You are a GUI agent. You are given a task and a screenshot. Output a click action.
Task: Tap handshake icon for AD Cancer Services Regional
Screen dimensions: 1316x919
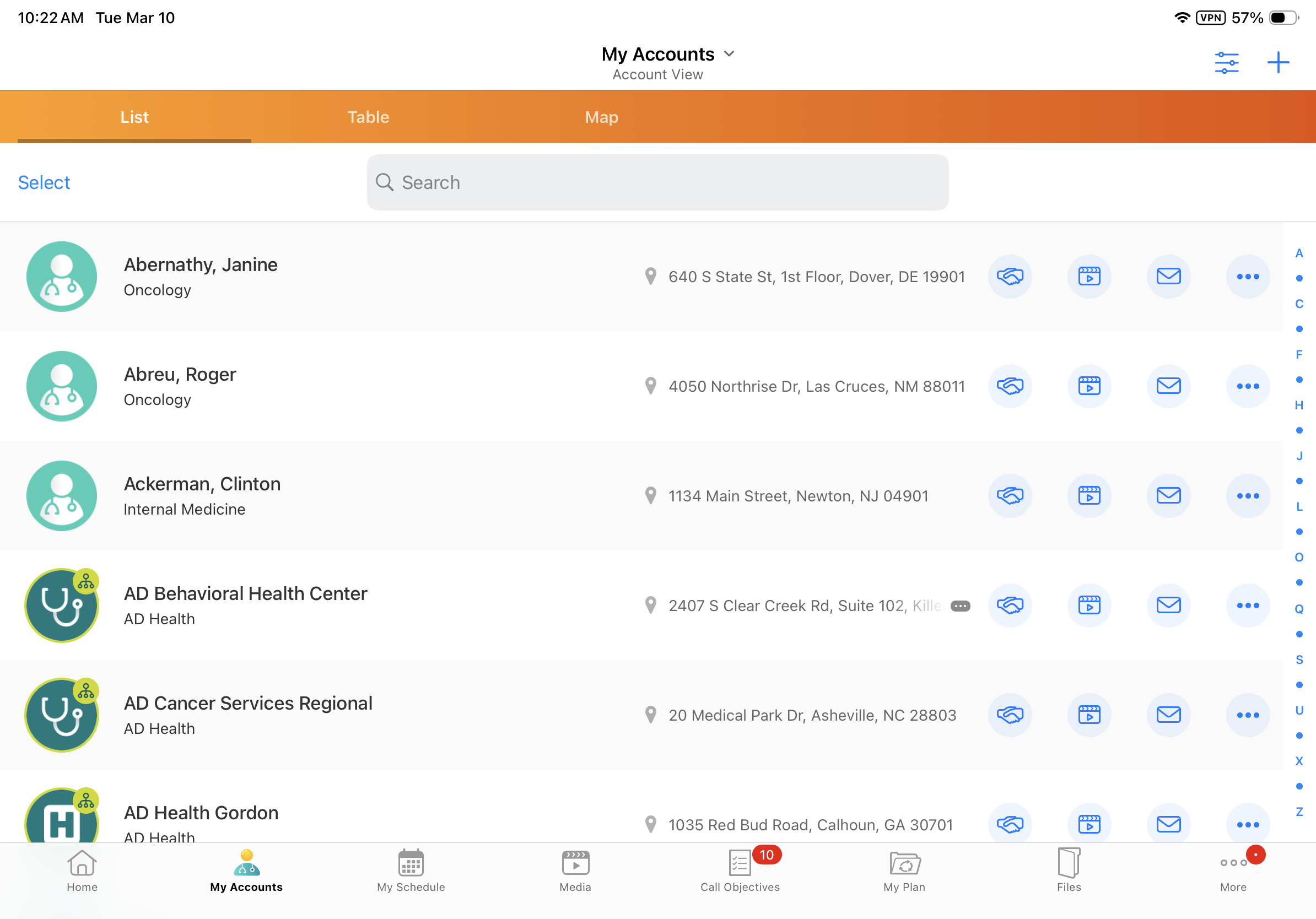click(1010, 715)
